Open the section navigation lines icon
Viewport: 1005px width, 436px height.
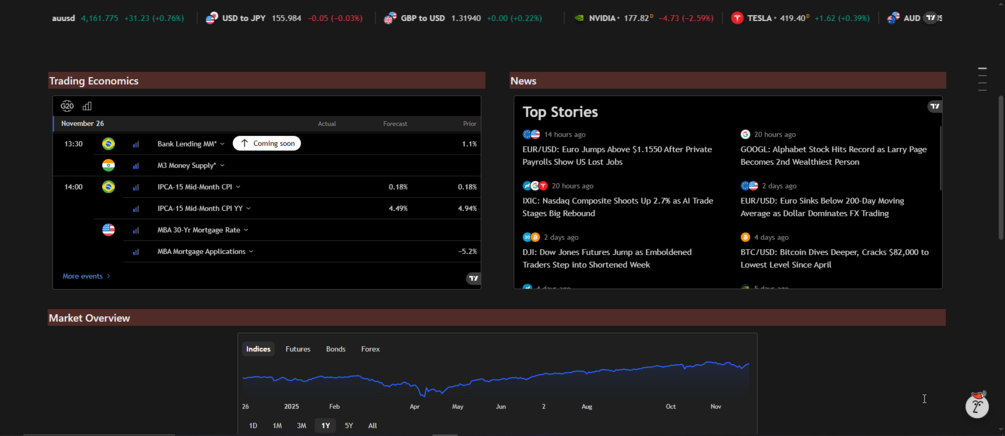(982, 80)
